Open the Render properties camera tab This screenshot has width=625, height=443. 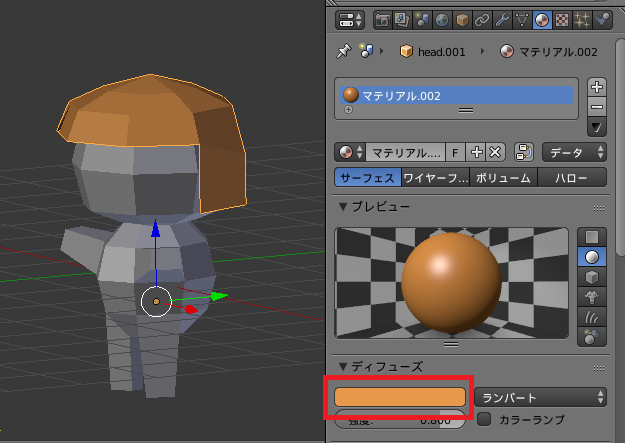[x=383, y=20]
